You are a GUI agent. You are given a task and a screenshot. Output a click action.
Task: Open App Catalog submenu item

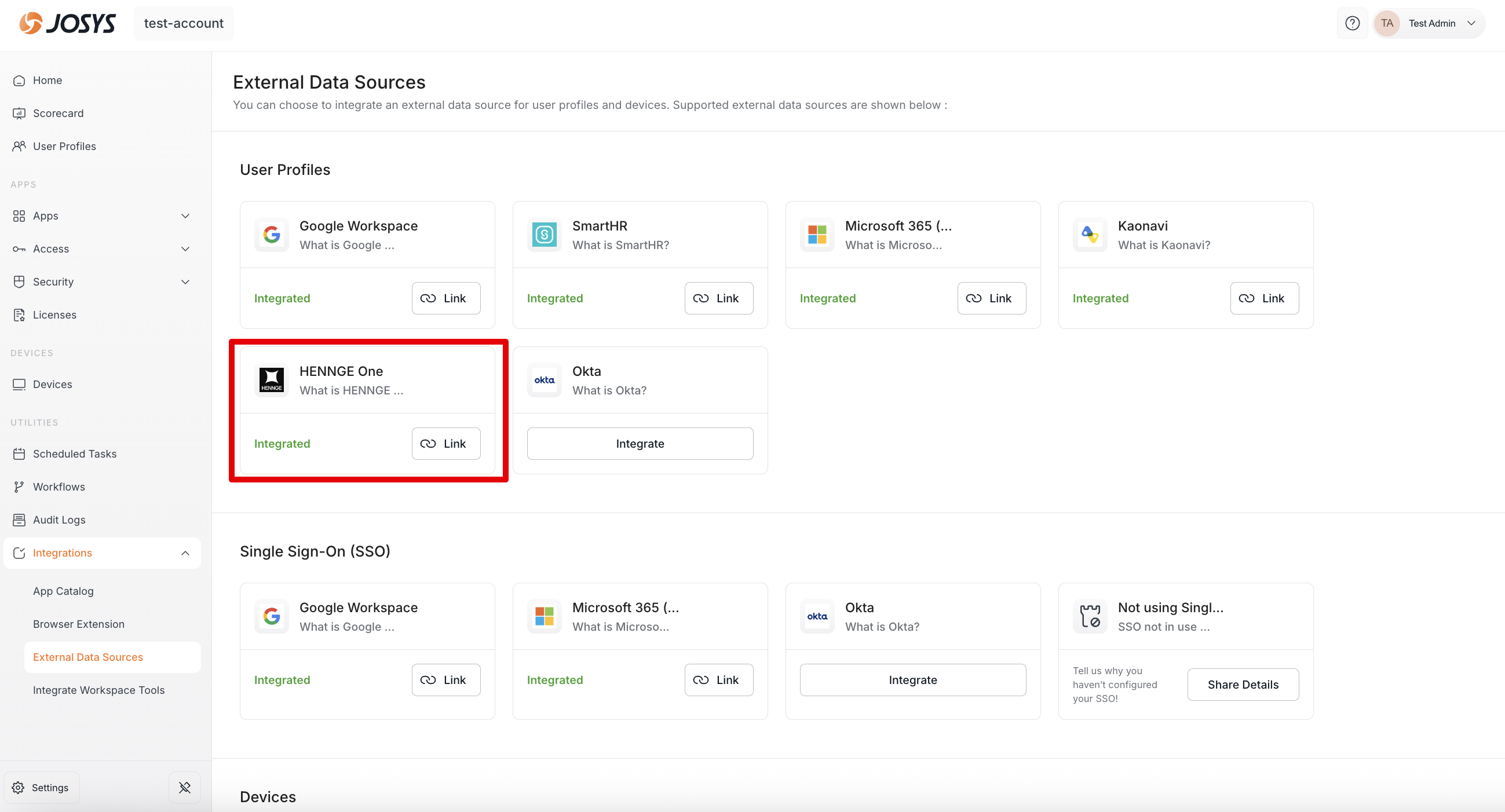tap(63, 591)
